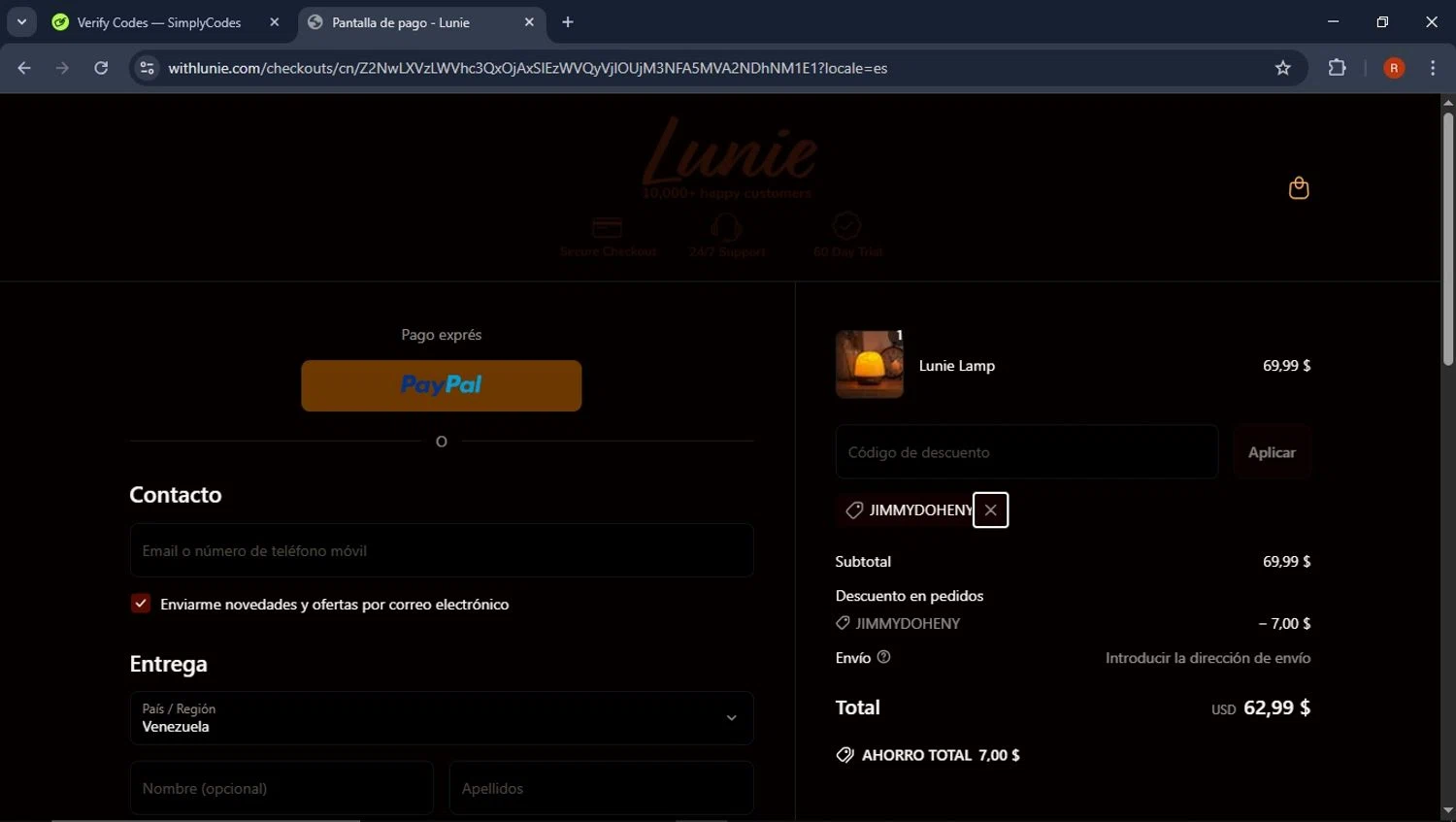
Task: Pay with the PayPal express button
Action: click(x=442, y=385)
